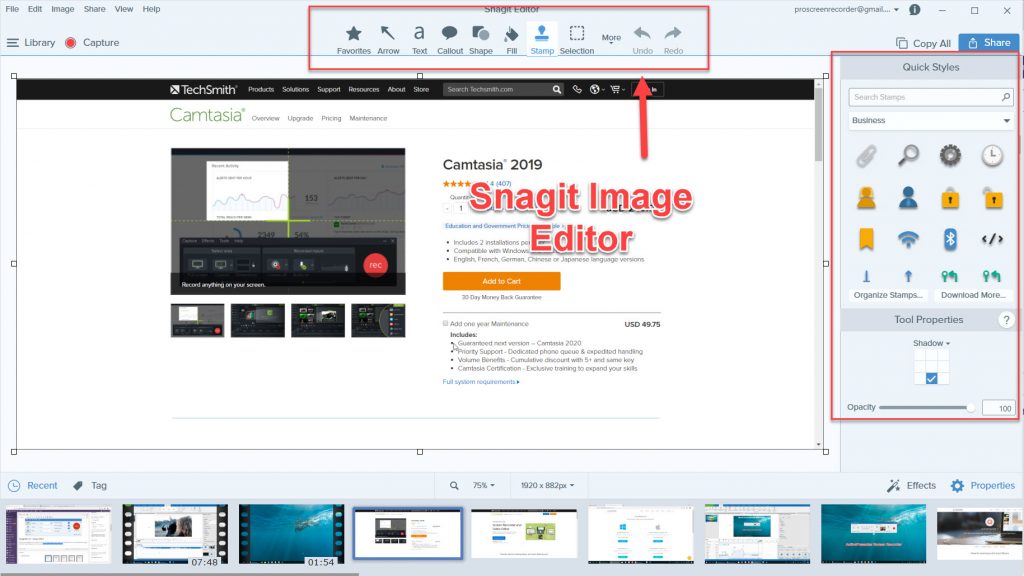Select the Arrow tool
1024x576 pixels.
click(388, 40)
